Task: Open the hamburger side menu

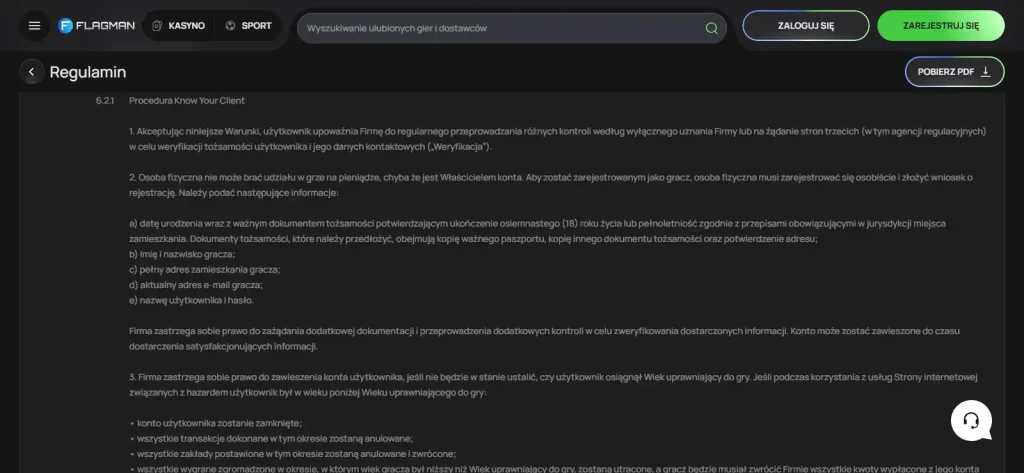Action: [x=35, y=26]
